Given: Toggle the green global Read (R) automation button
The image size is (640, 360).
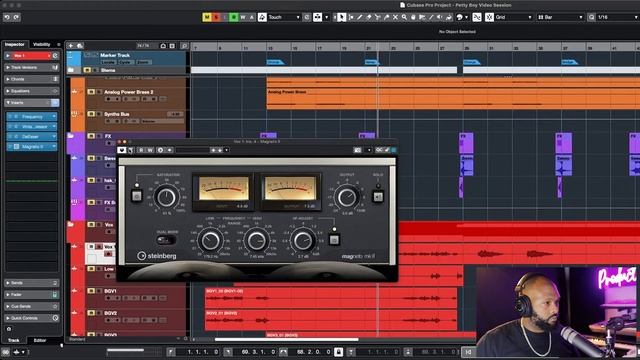Looking at the screenshot, I should 234,17.
